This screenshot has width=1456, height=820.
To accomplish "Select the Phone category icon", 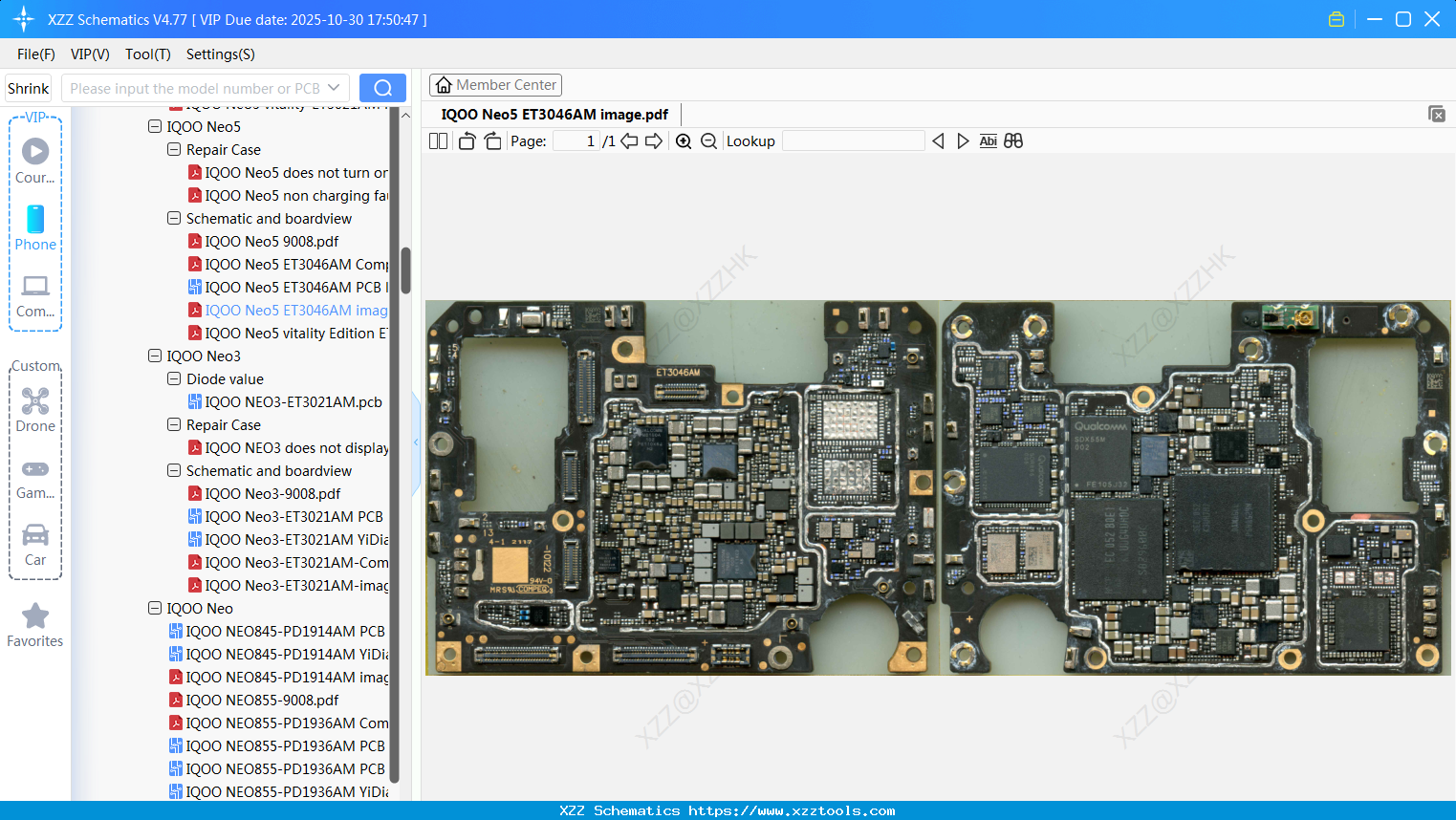I will pyautogui.click(x=35, y=227).
